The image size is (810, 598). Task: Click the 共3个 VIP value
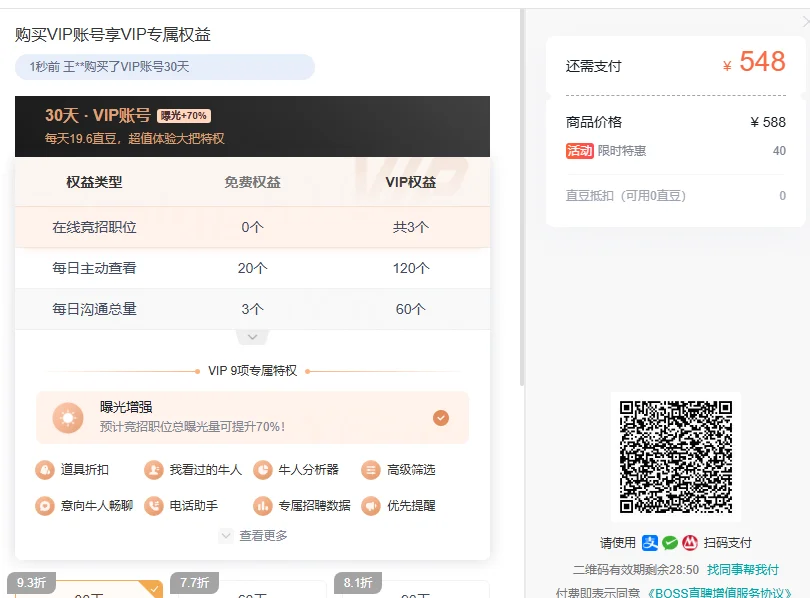click(x=411, y=227)
